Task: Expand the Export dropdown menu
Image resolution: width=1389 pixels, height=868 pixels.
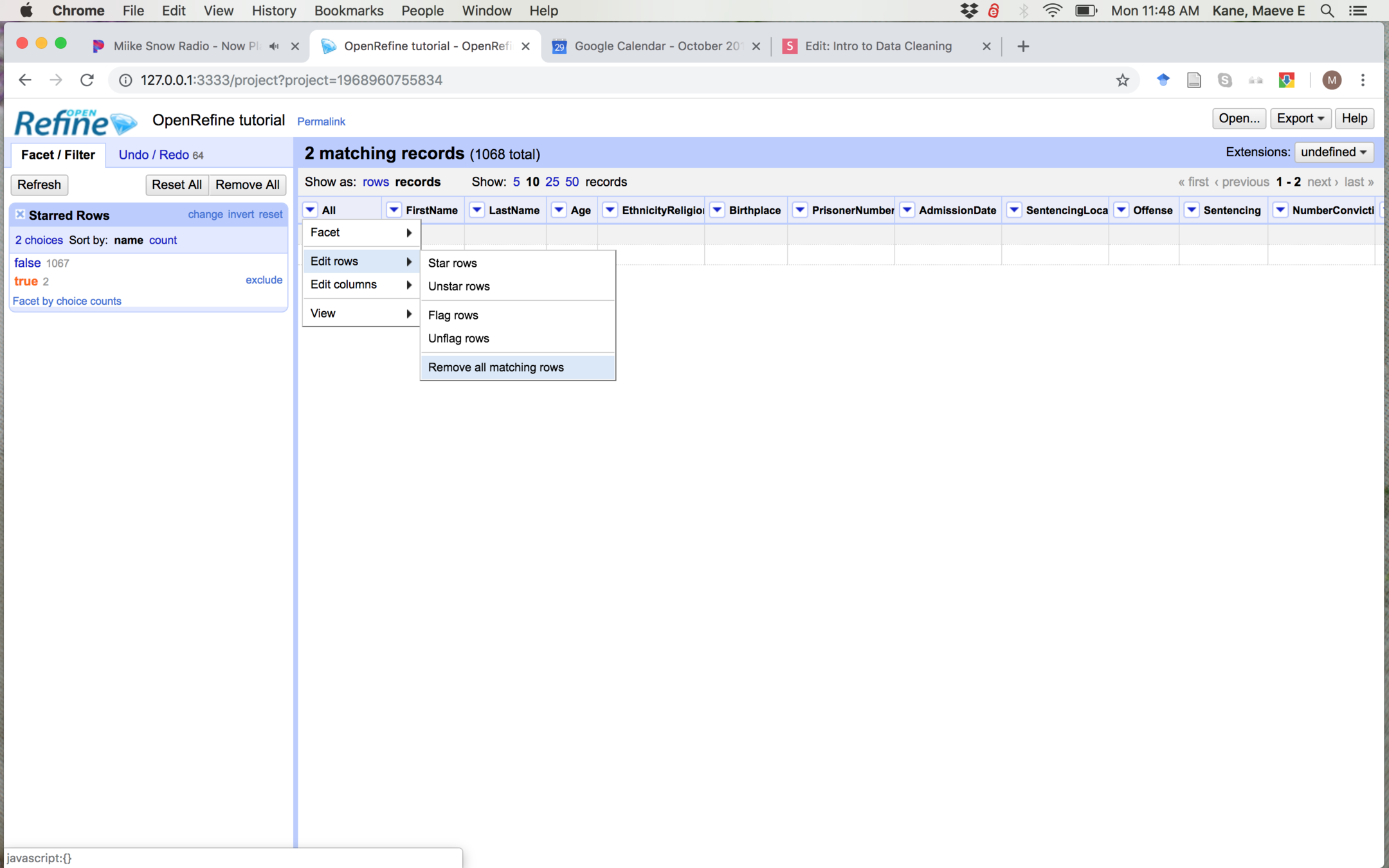Action: pyautogui.click(x=1300, y=118)
